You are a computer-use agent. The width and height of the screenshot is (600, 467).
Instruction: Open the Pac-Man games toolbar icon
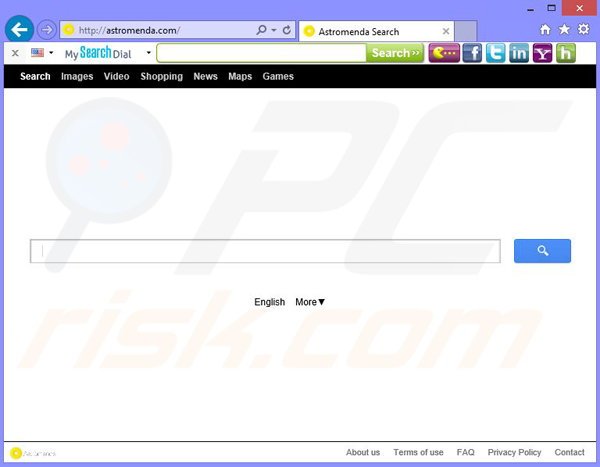coord(444,53)
